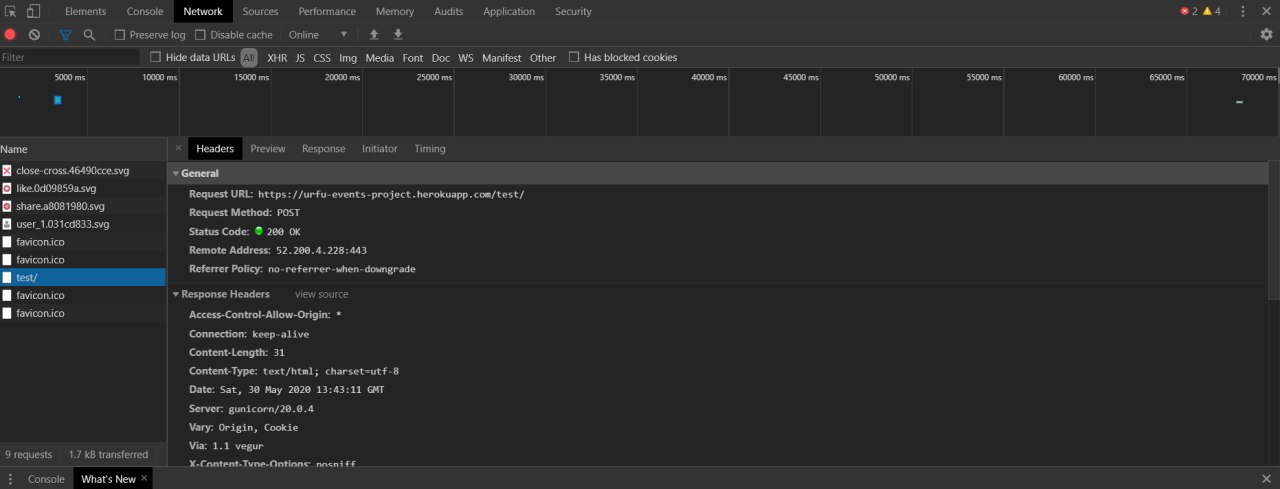Filter requests by Doc
Image resolution: width=1280 pixels, height=489 pixels.
(x=441, y=58)
